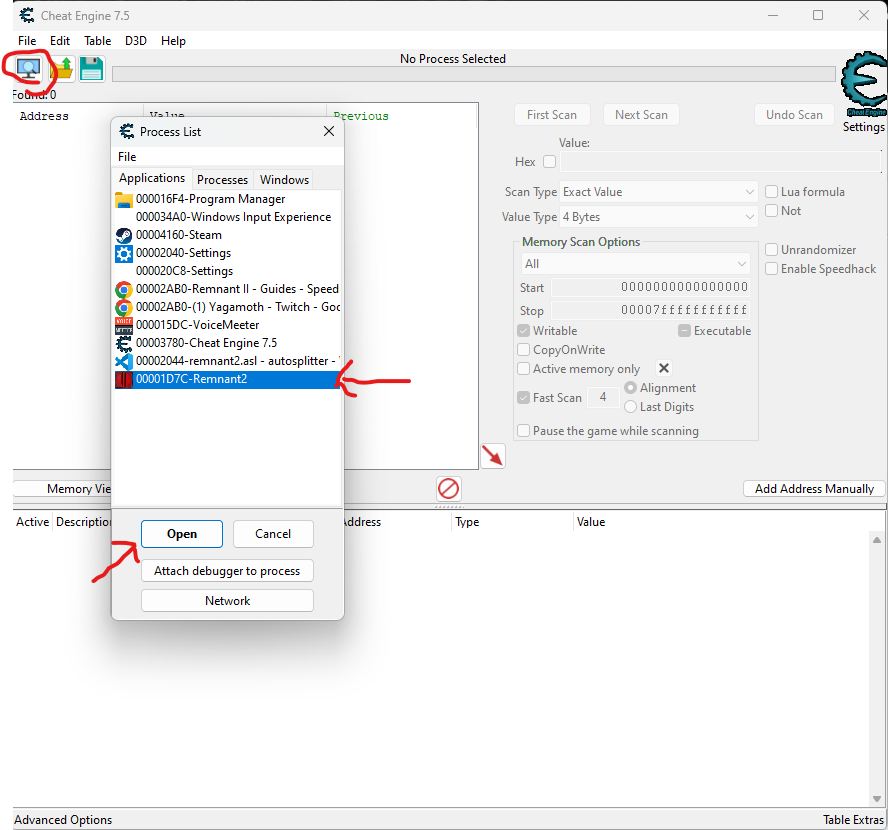This screenshot has height=830, width=888.
Task: Click Add Address Manually button
Action: 814,489
